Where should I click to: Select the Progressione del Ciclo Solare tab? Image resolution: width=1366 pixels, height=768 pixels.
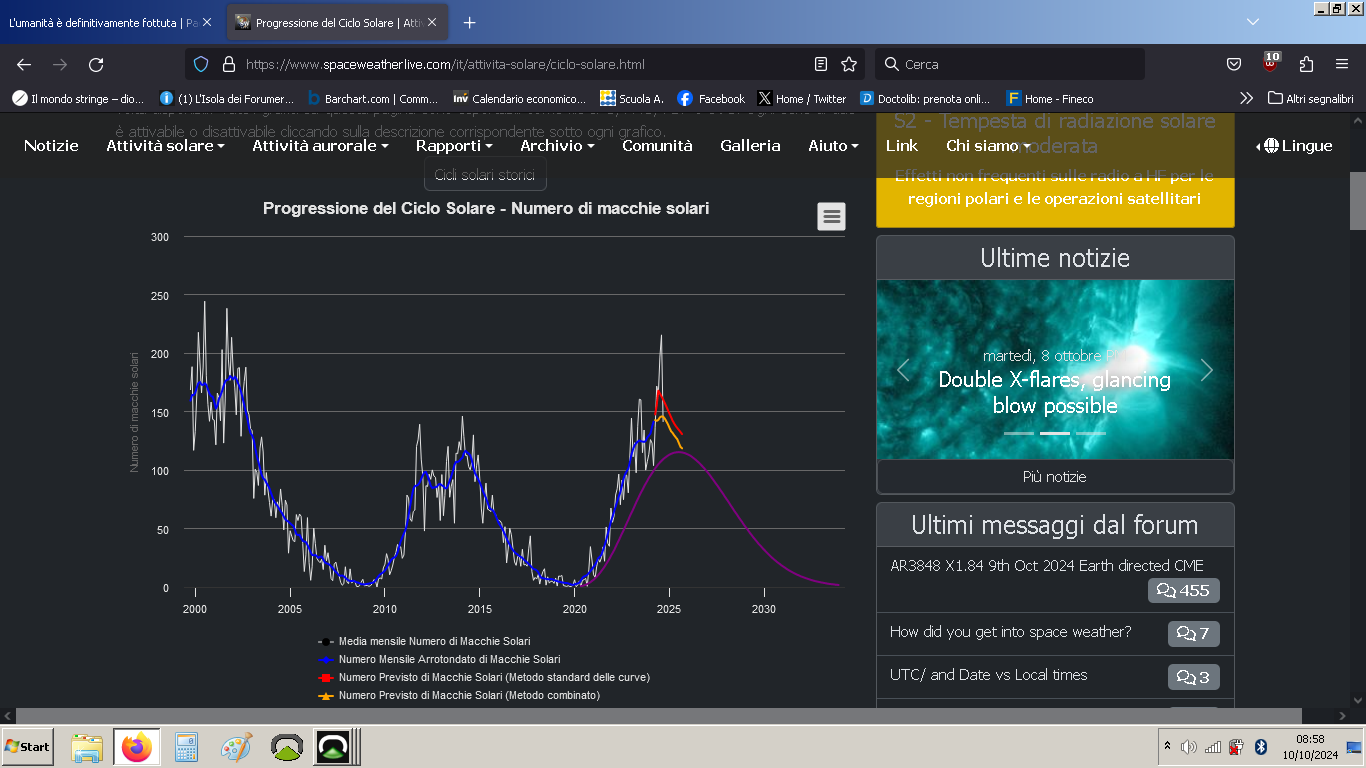(327, 22)
